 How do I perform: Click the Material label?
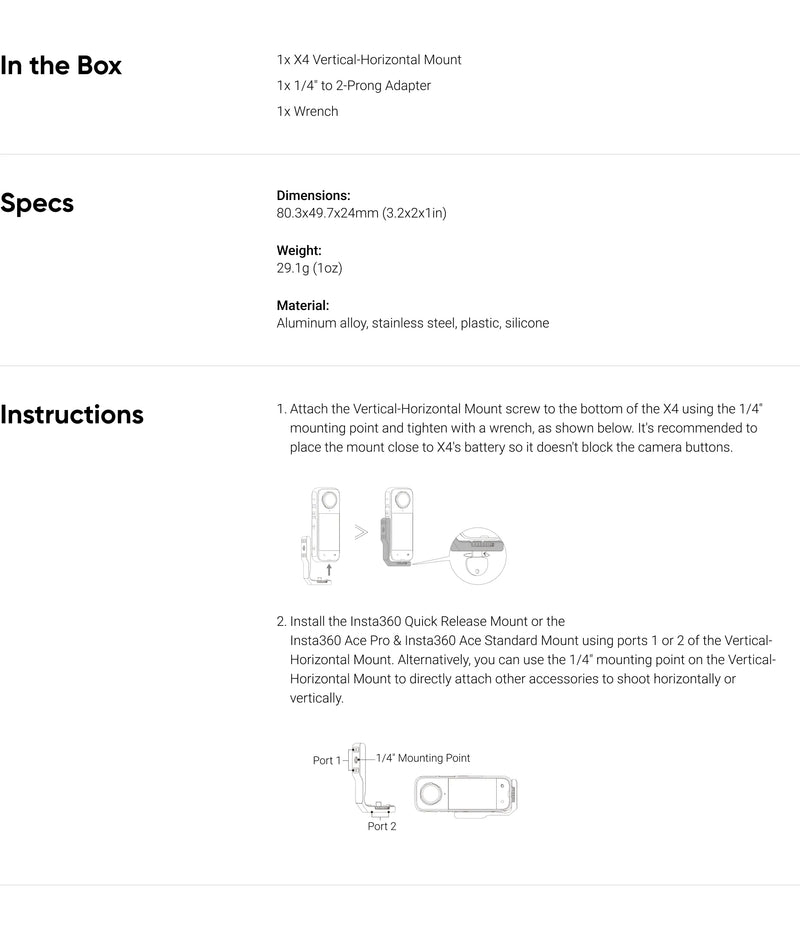tap(303, 305)
